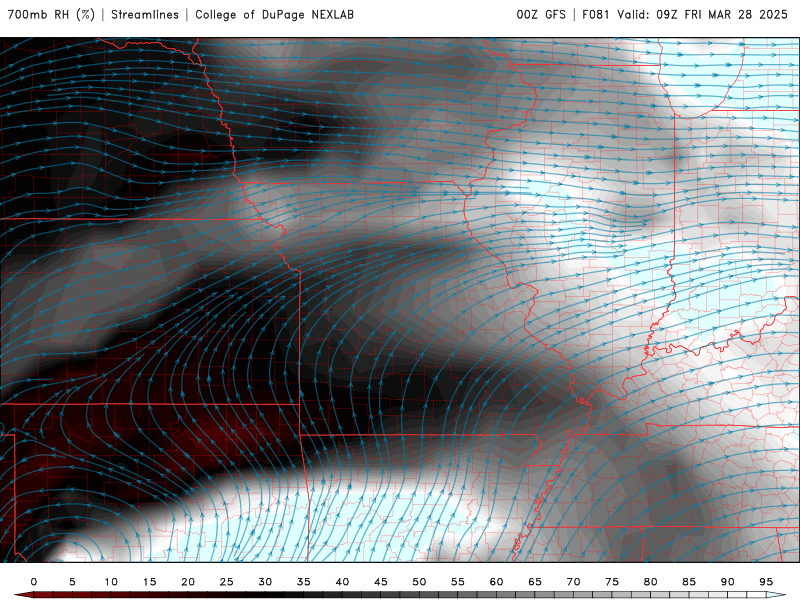Click the colorbar label '95'
The height and width of the screenshot is (600, 800).
pos(766,582)
